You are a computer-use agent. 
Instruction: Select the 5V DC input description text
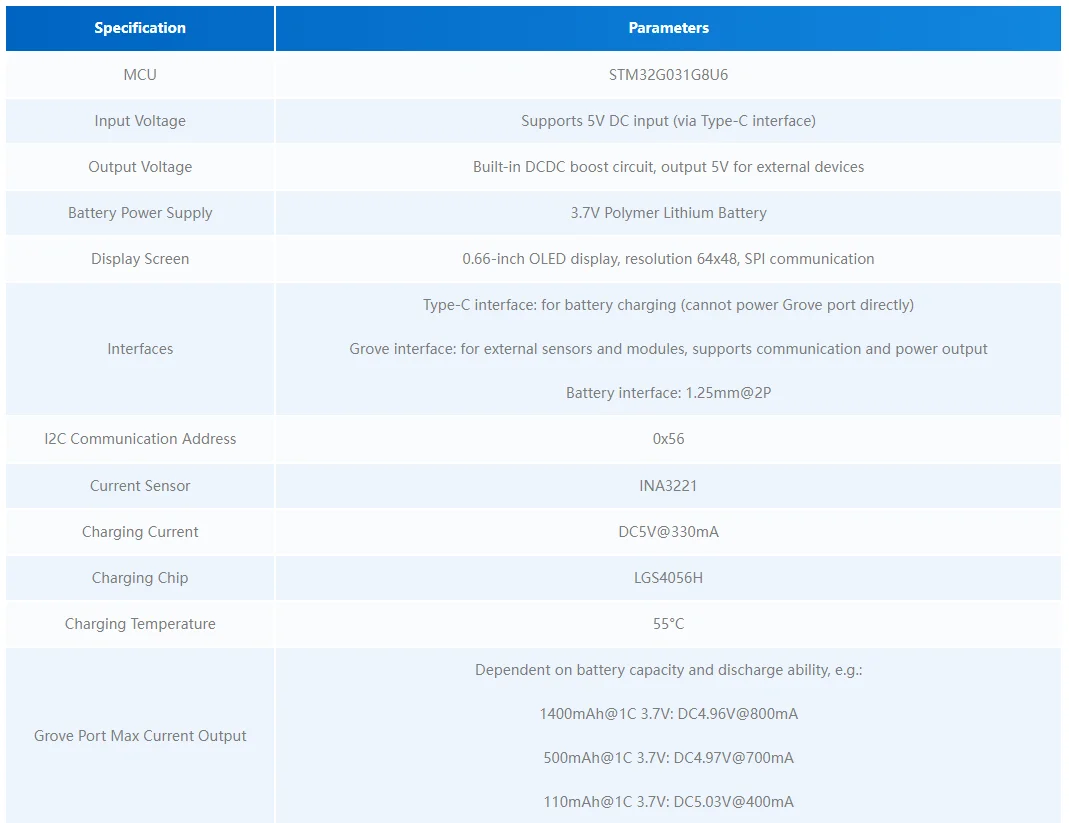(668, 121)
